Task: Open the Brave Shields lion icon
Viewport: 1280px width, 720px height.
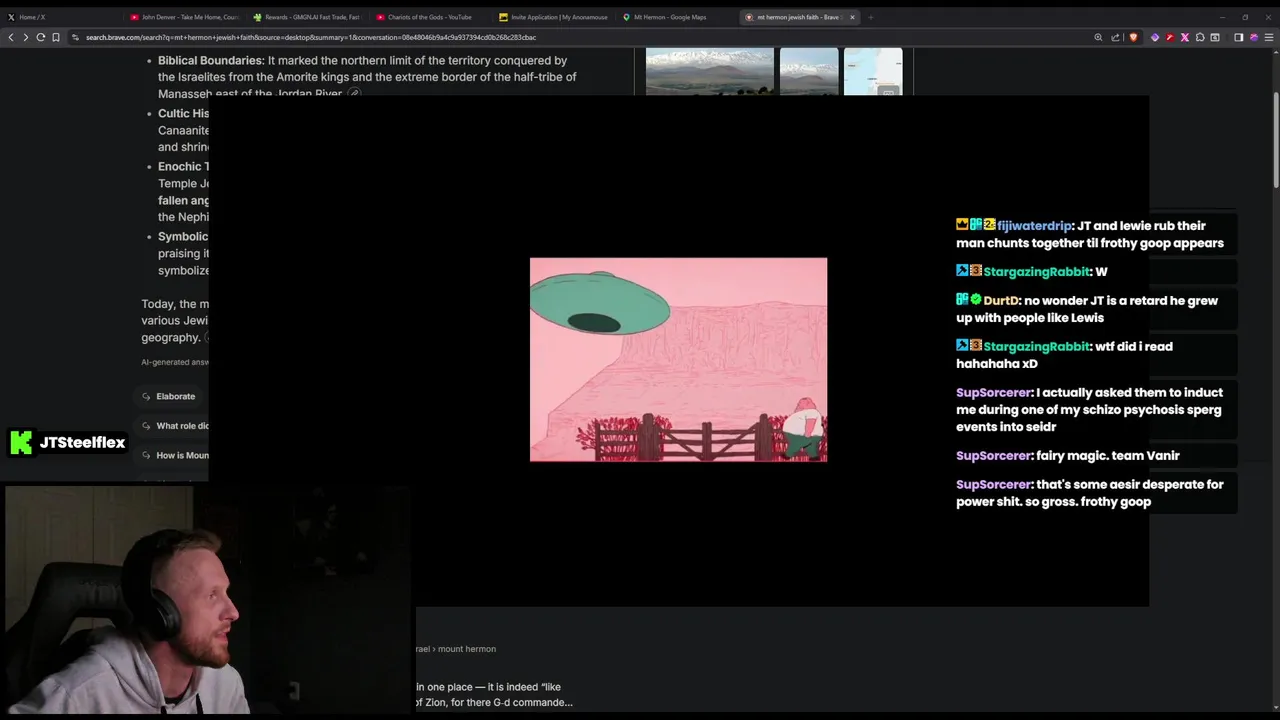Action: point(1133,37)
